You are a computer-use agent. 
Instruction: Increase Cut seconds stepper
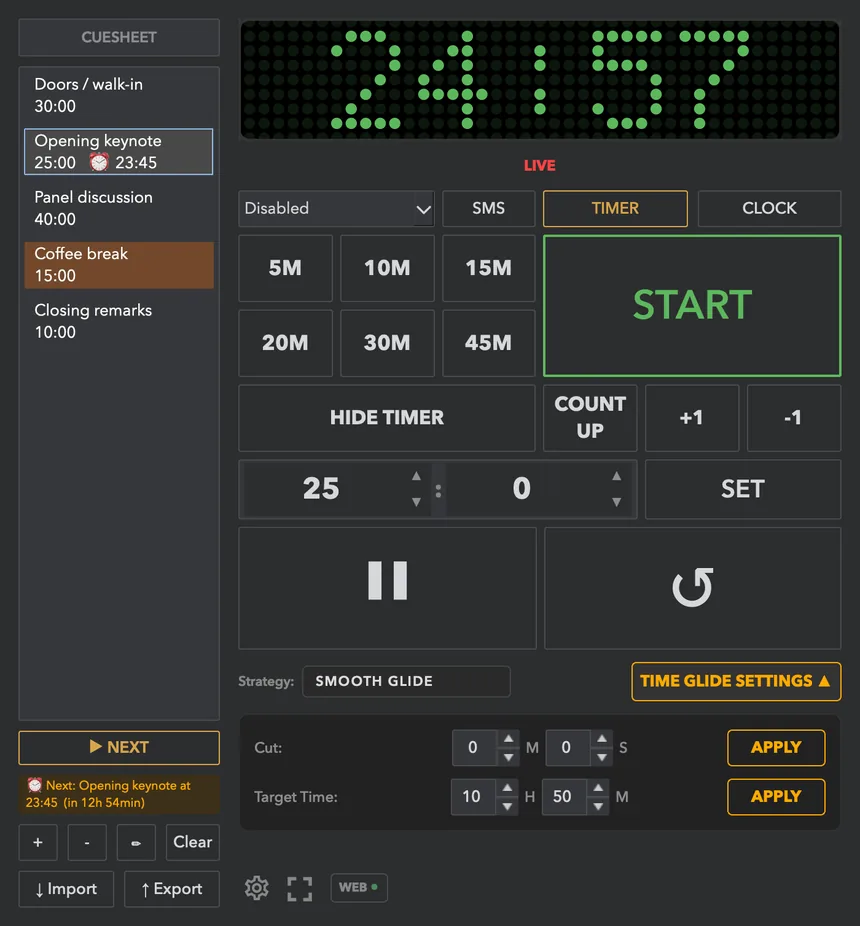(x=601, y=739)
